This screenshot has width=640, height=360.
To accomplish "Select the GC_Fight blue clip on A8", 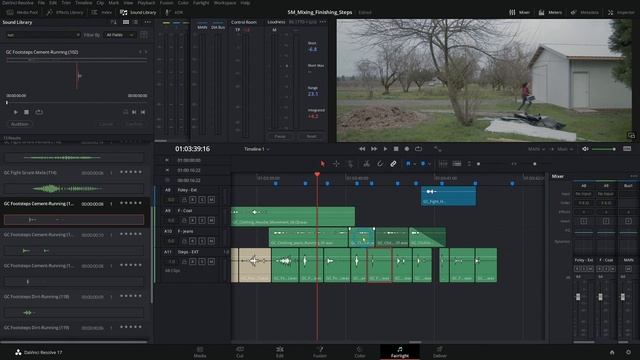I will 448,196.
